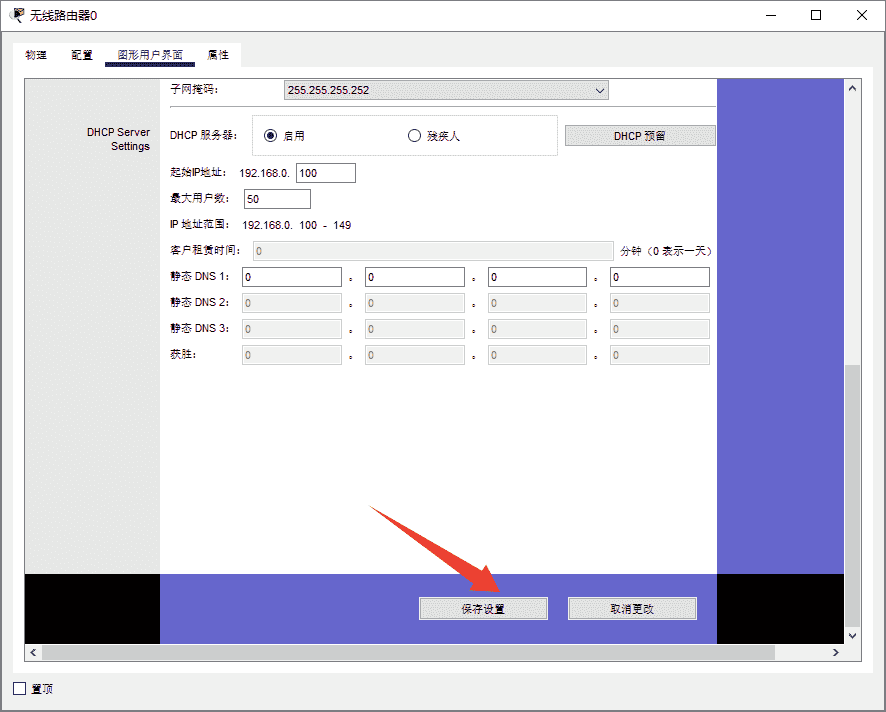Click horizontal scrollbar right arrow
The width and height of the screenshot is (886, 712).
835,653
